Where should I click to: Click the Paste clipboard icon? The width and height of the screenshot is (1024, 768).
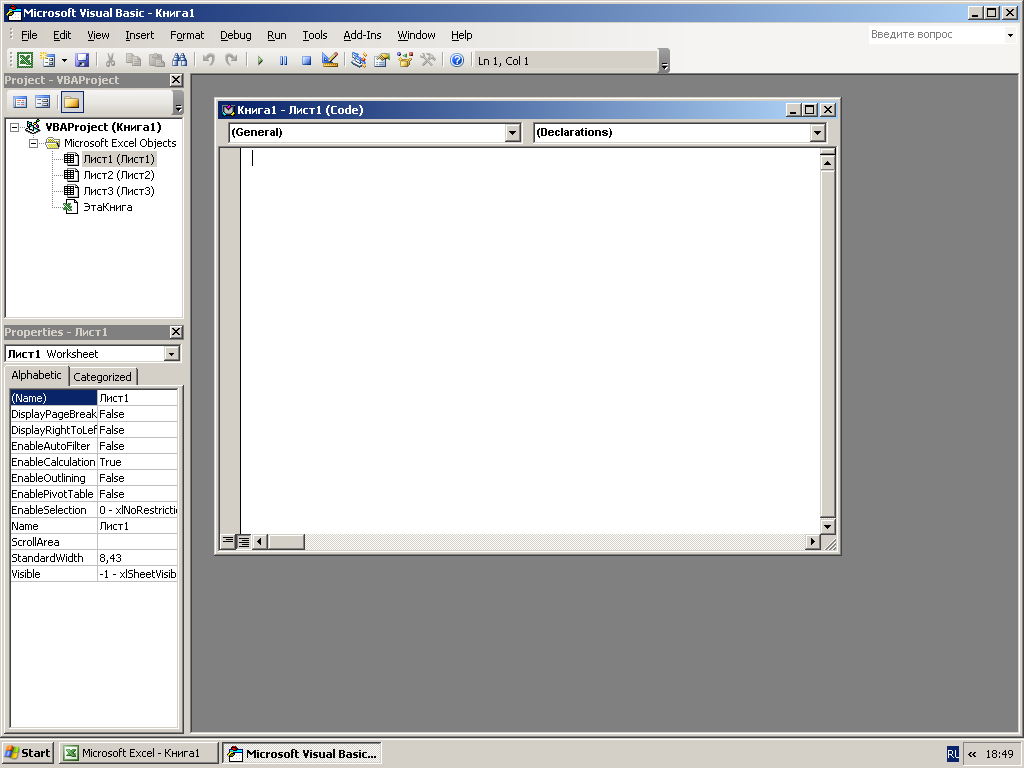click(156, 60)
